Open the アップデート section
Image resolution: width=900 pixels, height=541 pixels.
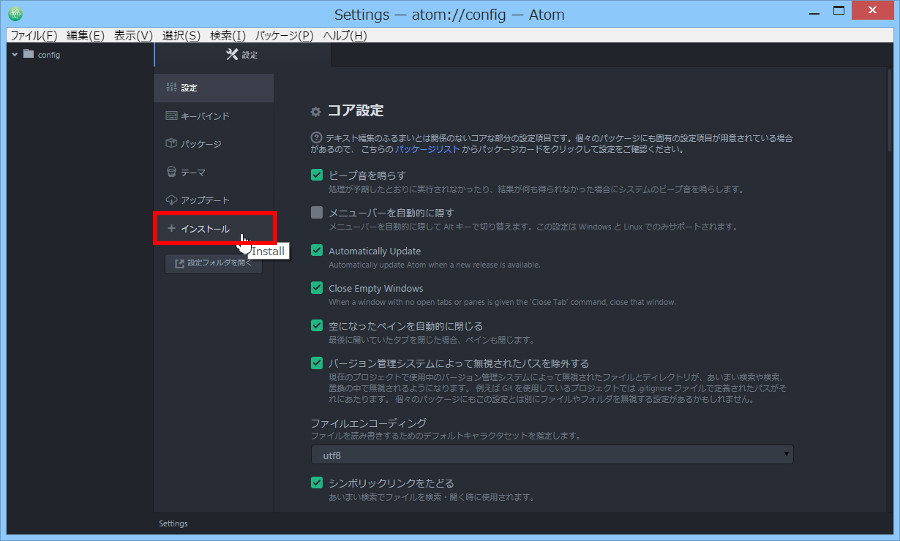[x=214, y=200]
